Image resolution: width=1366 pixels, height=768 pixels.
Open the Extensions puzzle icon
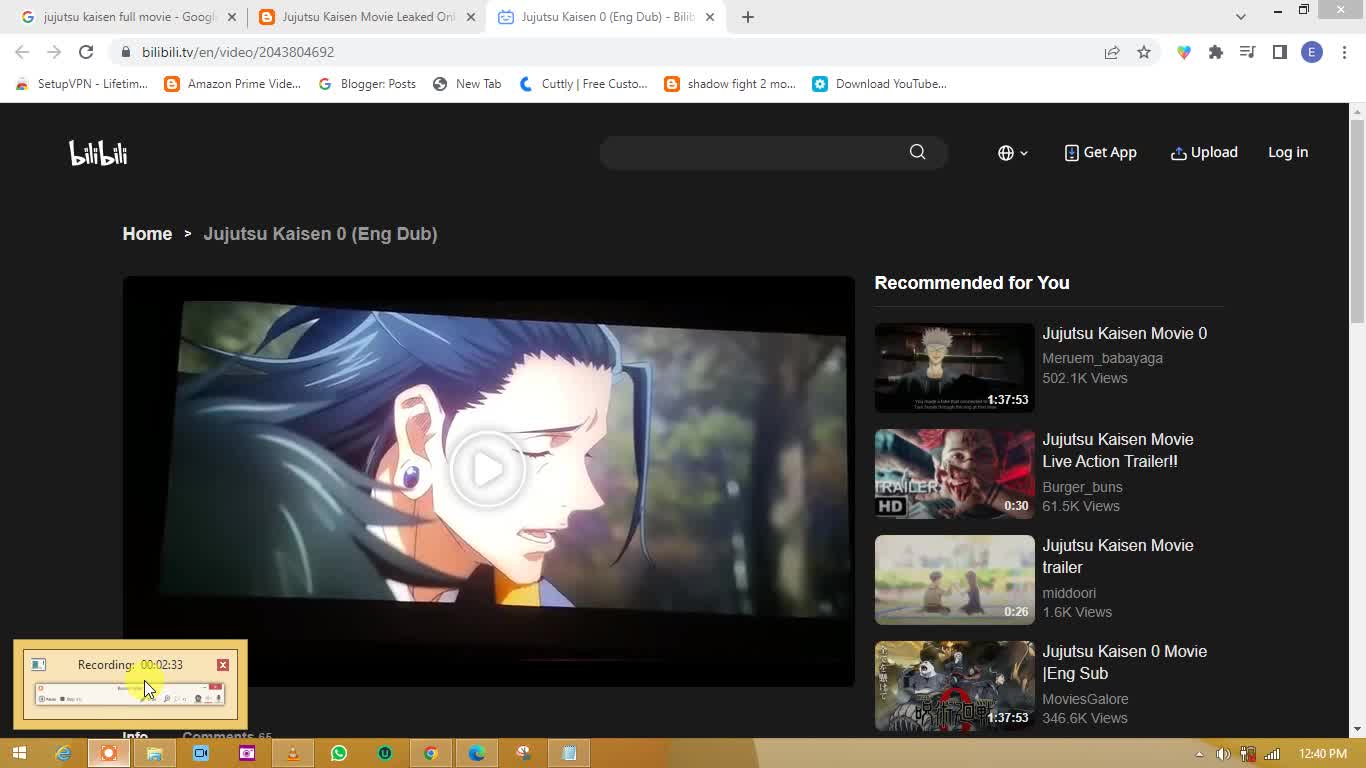tap(1216, 52)
